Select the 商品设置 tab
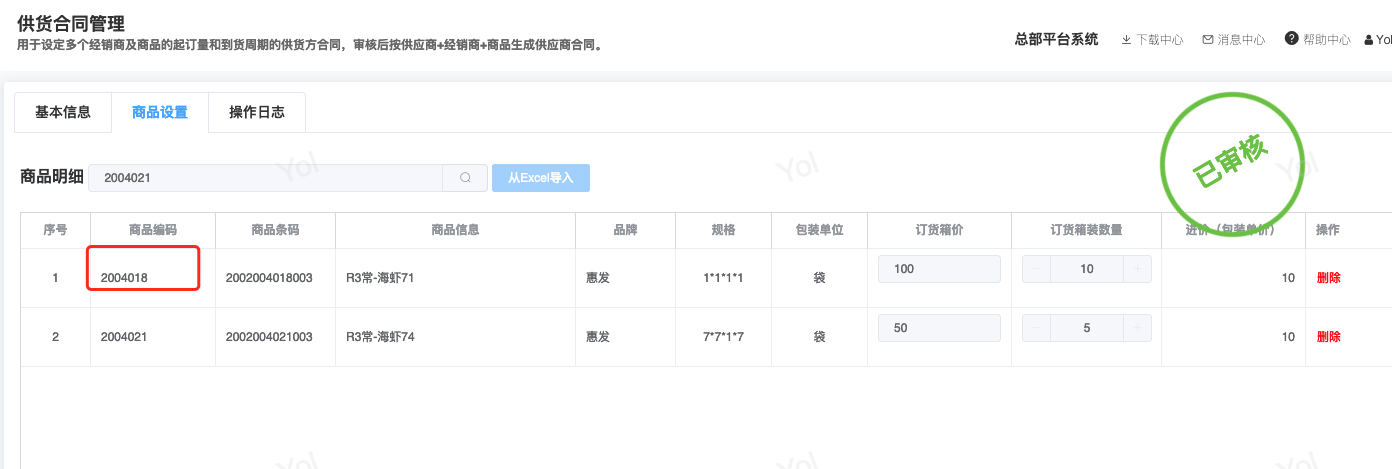The width and height of the screenshot is (1392, 469). click(160, 112)
